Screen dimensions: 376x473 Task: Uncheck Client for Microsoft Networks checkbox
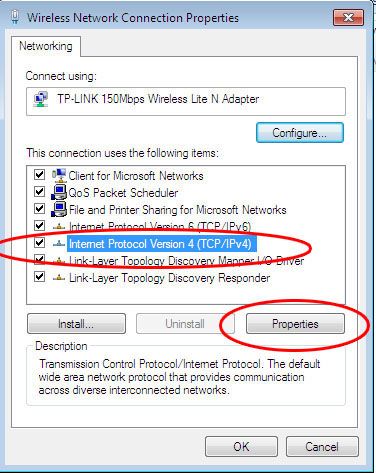(x=39, y=174)
